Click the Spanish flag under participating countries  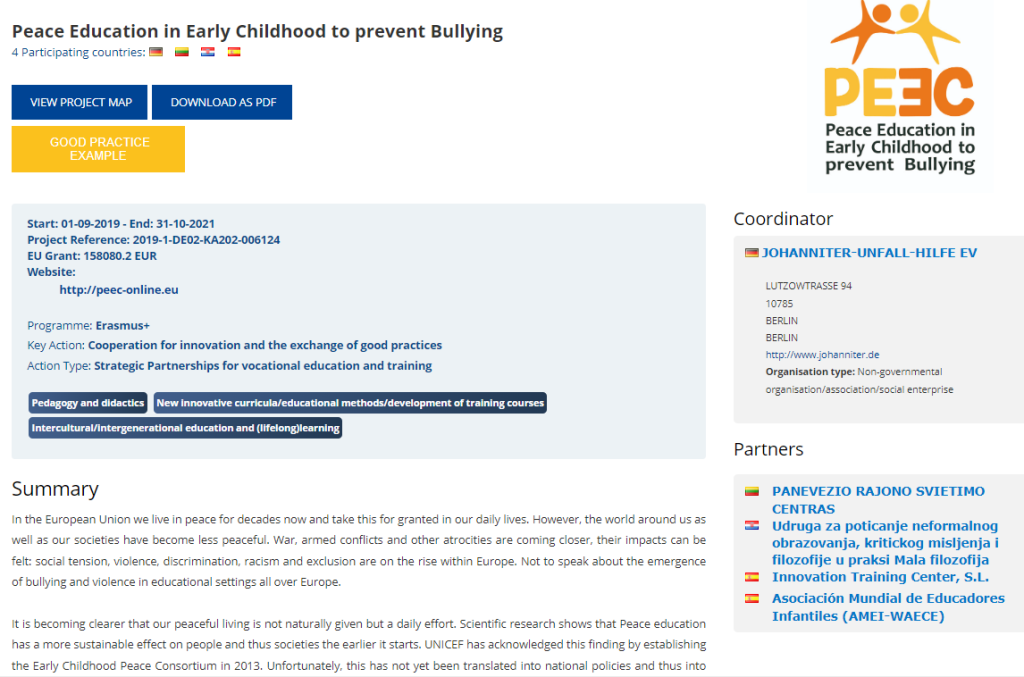coord(234,52)
